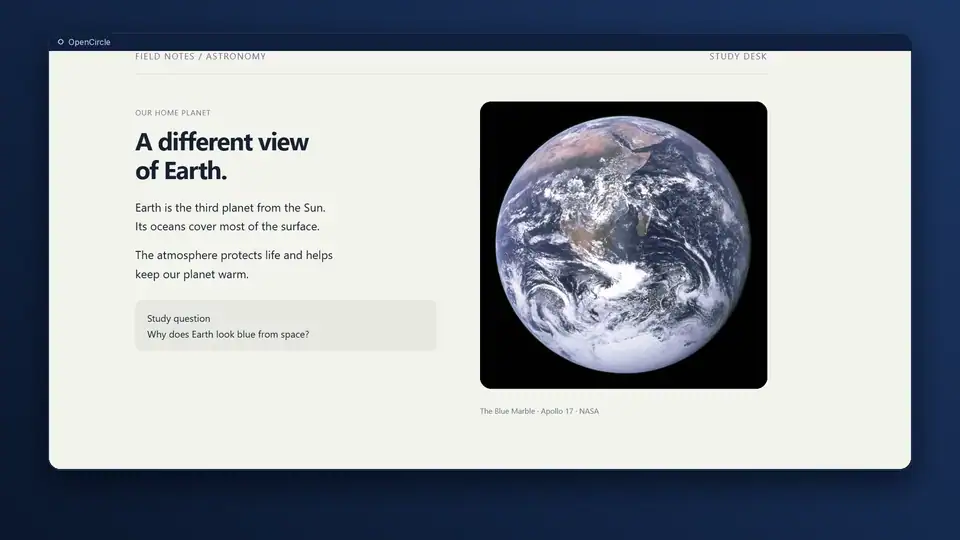Select the Study question card
This screenshot has width=960, height=540.
(285, 326)
